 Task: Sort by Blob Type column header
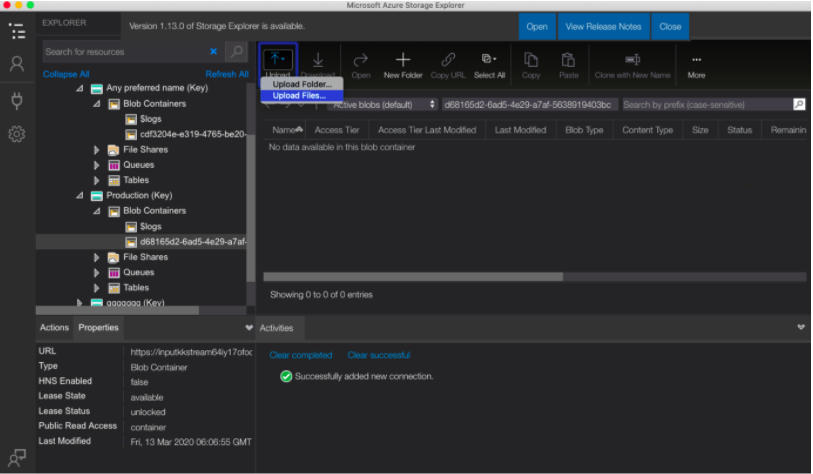point(584,130)
